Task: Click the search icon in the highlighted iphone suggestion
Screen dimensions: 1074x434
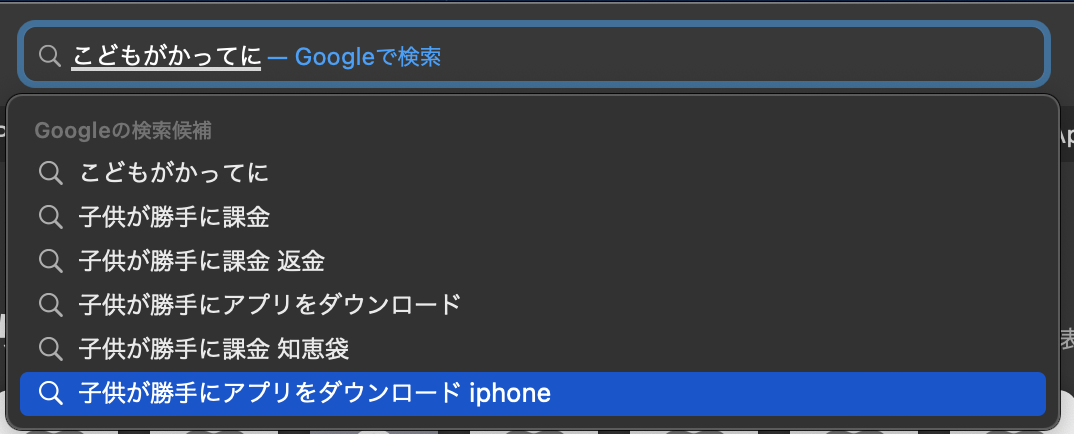Action: pos(50,393)
